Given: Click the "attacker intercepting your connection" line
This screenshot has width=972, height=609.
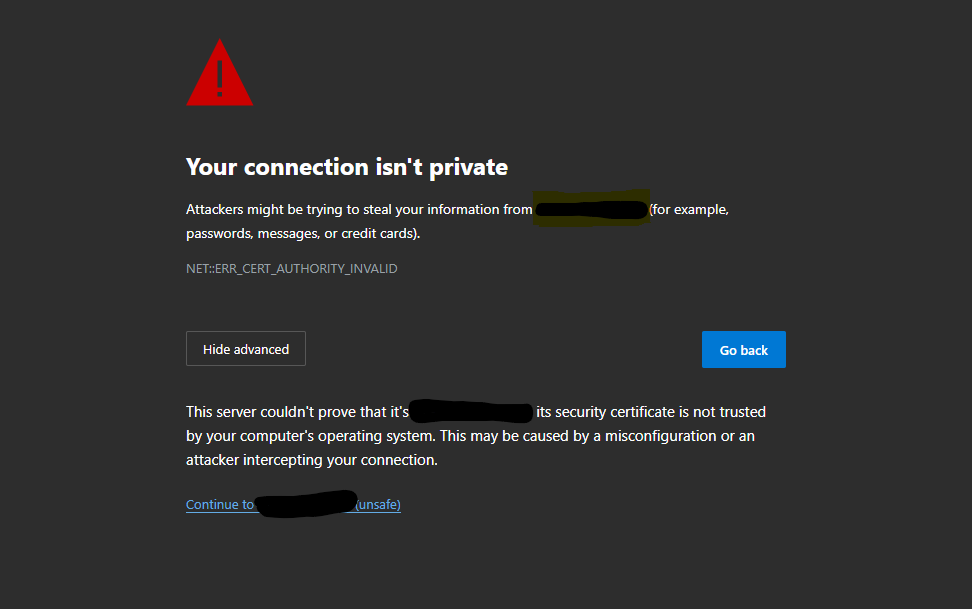Looking at the screenshot, I should 312,460.
